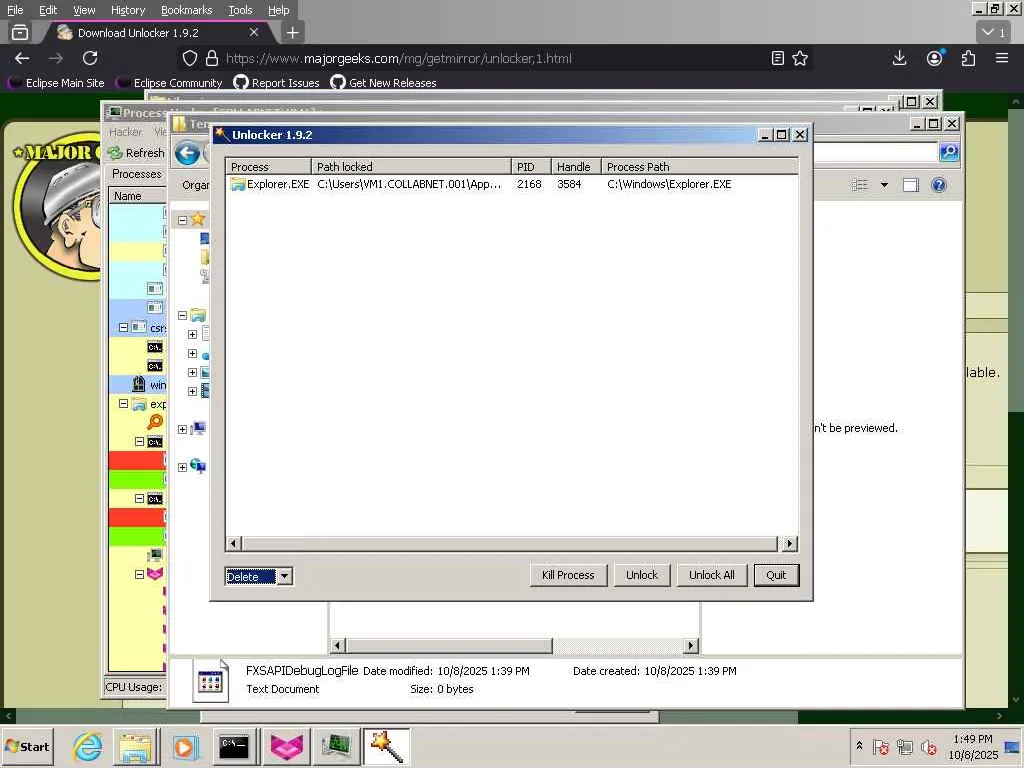This screenshot has height=768, width=1024.
Task: Click the Handle column header
Action: (576, 167)
